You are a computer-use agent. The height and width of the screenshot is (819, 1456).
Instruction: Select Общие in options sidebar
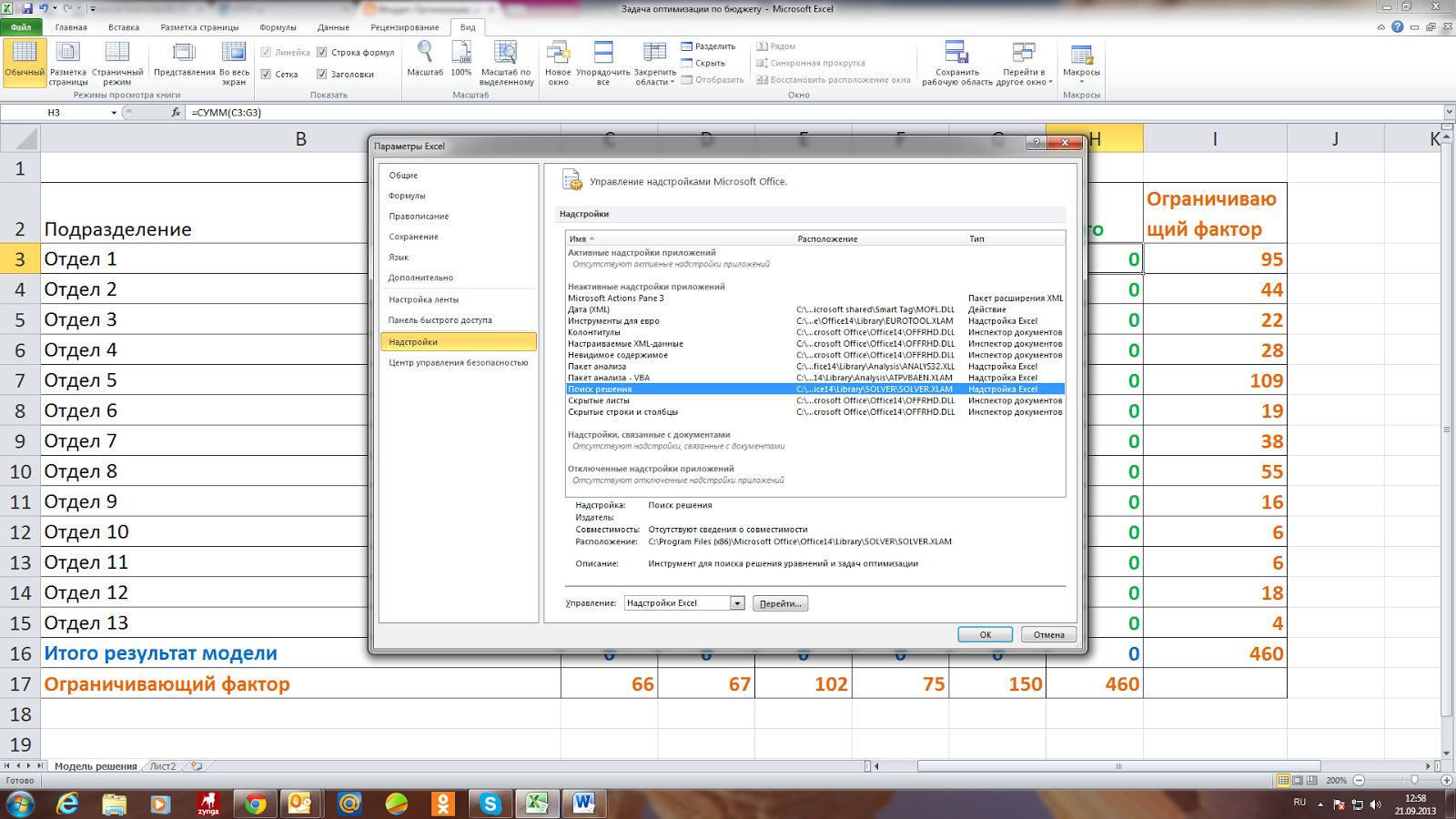pyautogui.click(x=458, y=175)
